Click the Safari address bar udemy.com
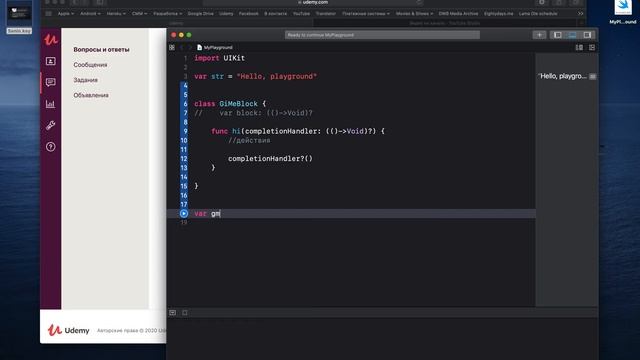This screenshot has height=360, width=640. pyautogui.click(x=313, y=2)
